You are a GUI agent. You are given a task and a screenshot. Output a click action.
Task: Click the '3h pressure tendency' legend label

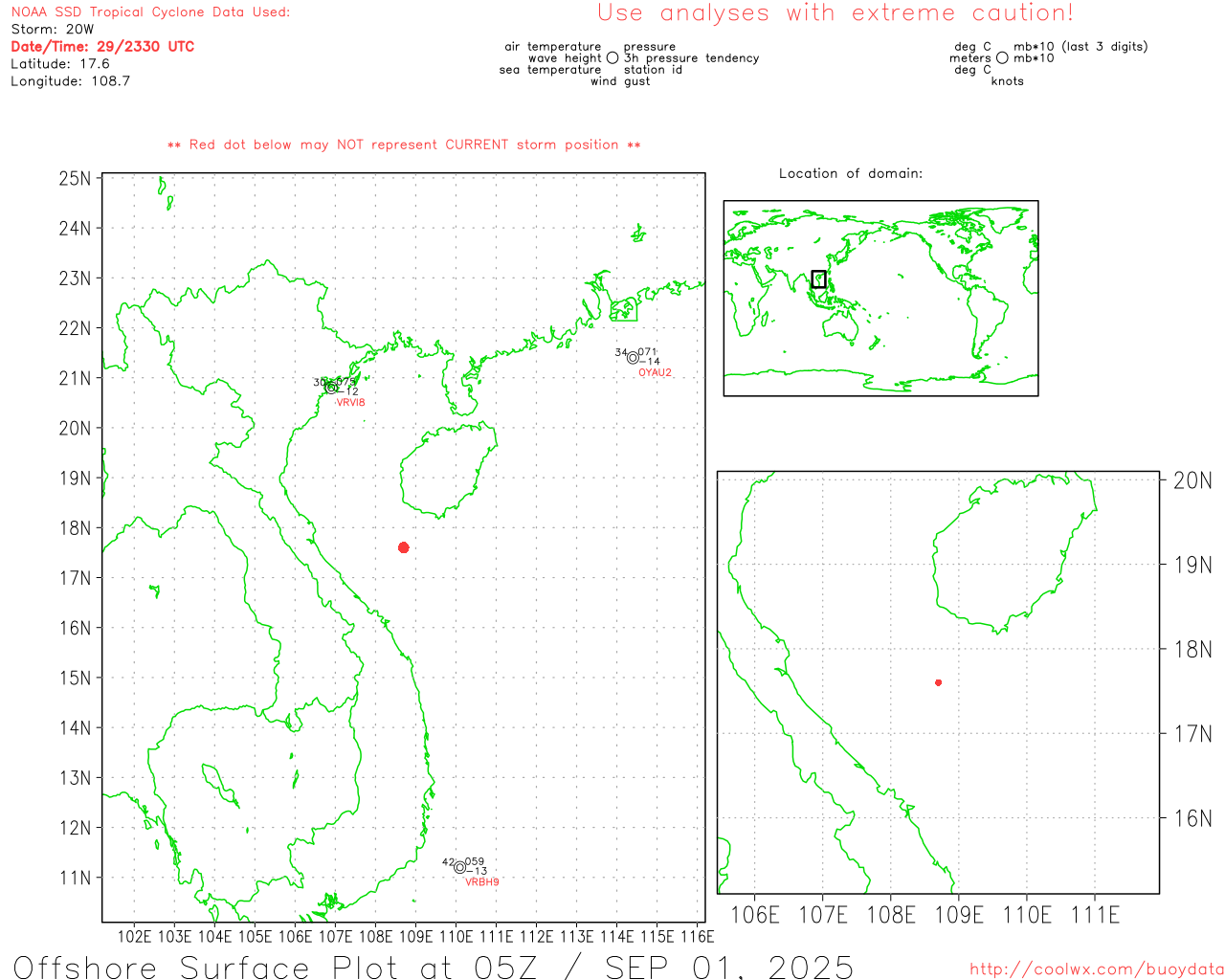pos(692,58)
